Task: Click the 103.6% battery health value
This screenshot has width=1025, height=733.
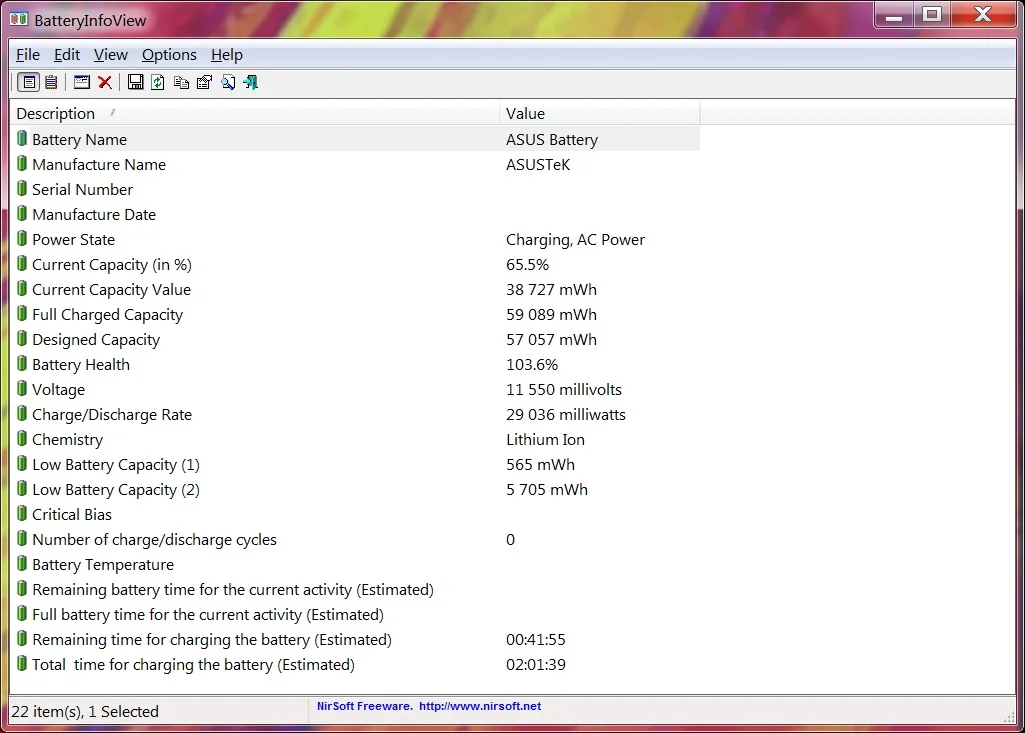Action: coord(532,365)
